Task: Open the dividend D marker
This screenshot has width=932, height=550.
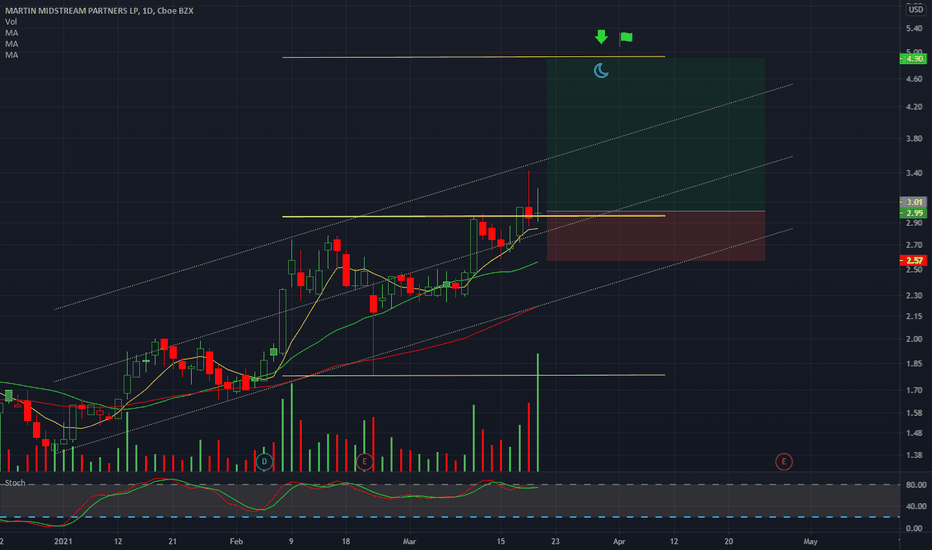Action: point(264,461)
